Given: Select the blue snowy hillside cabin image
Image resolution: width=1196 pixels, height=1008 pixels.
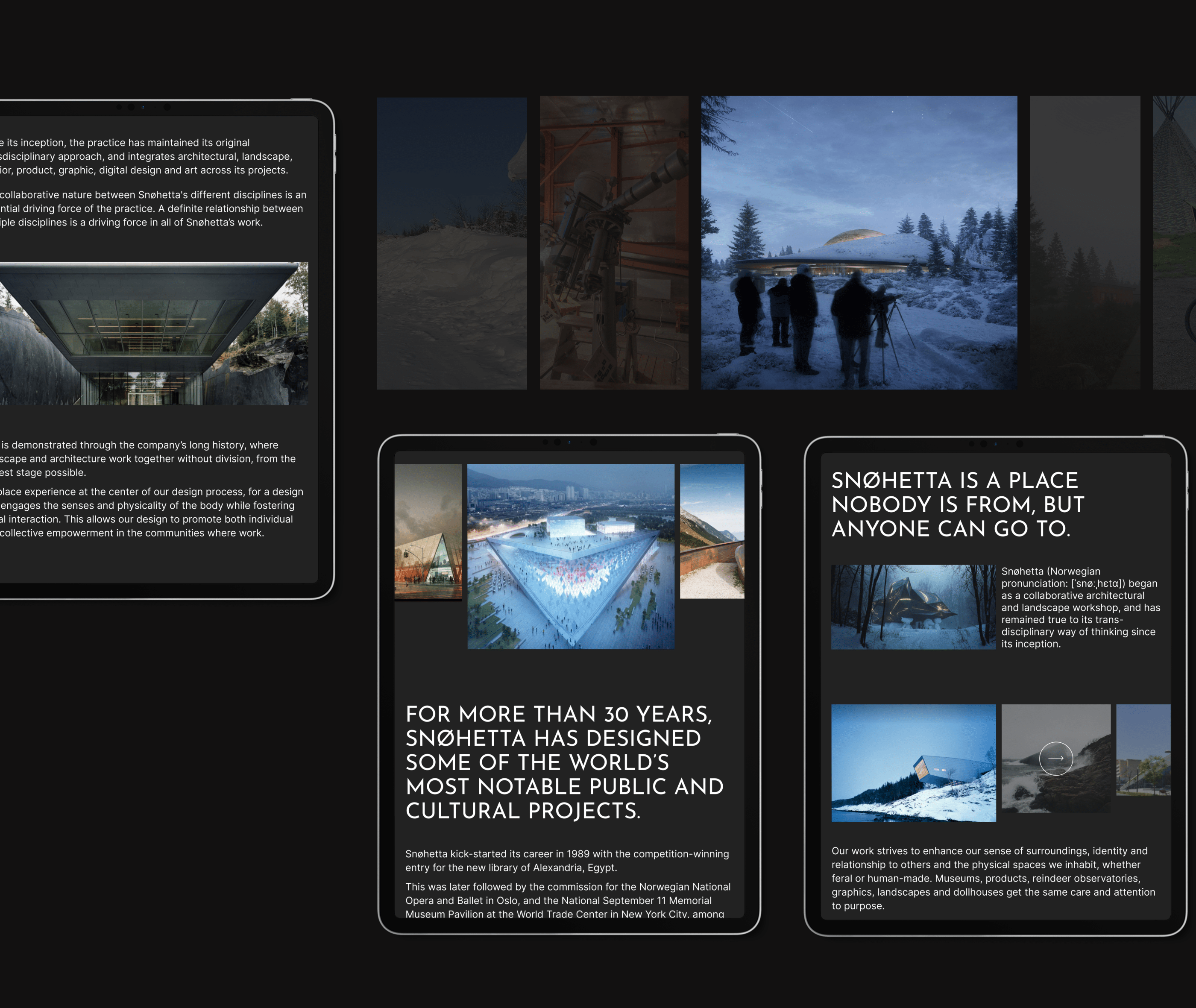Looking at the screenshot, I should pos(913,763).
